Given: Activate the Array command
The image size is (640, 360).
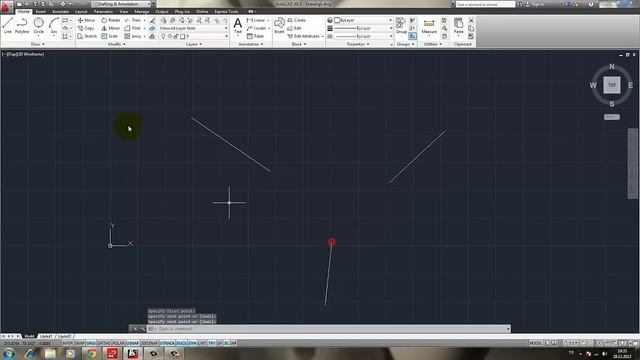Looking at the screenshot, I should point(133,36).
